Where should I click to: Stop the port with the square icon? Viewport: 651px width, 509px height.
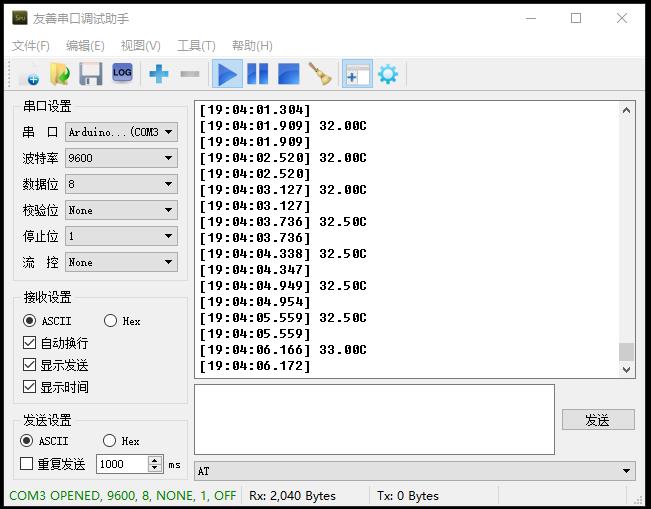pyautogui.click(x=289, y=74)
